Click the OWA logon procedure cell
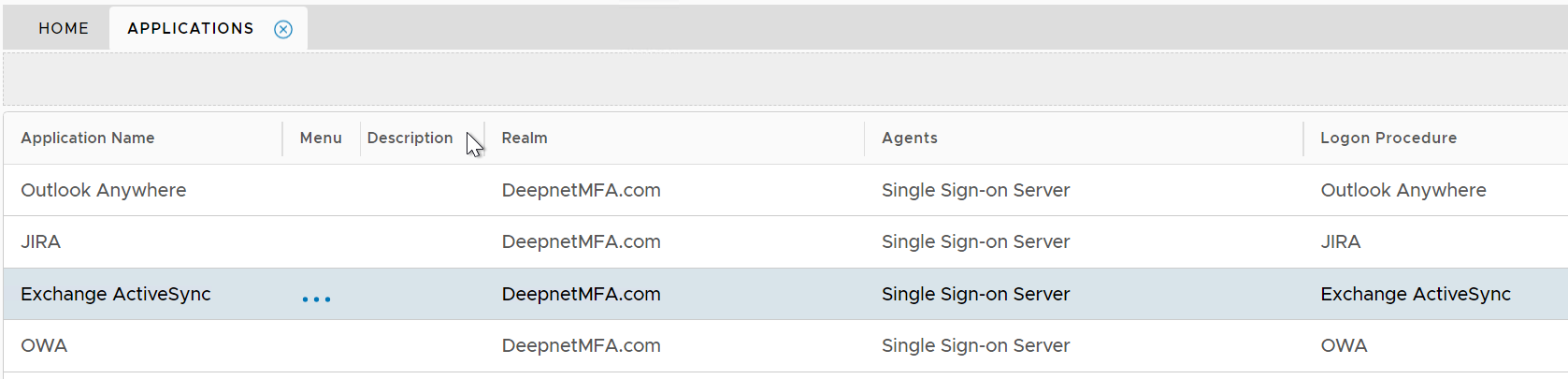Screen dimensions: 1568x379 coord(1344,346)
